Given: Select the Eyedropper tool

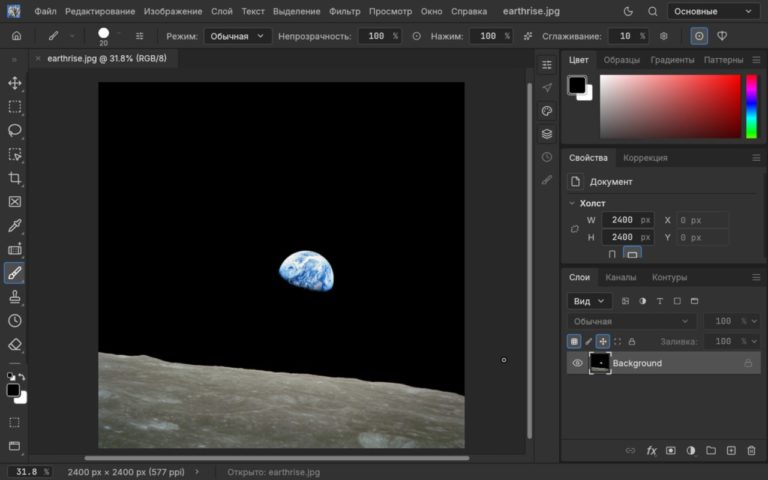Looking at the screenshot, I should click(15, 225).
